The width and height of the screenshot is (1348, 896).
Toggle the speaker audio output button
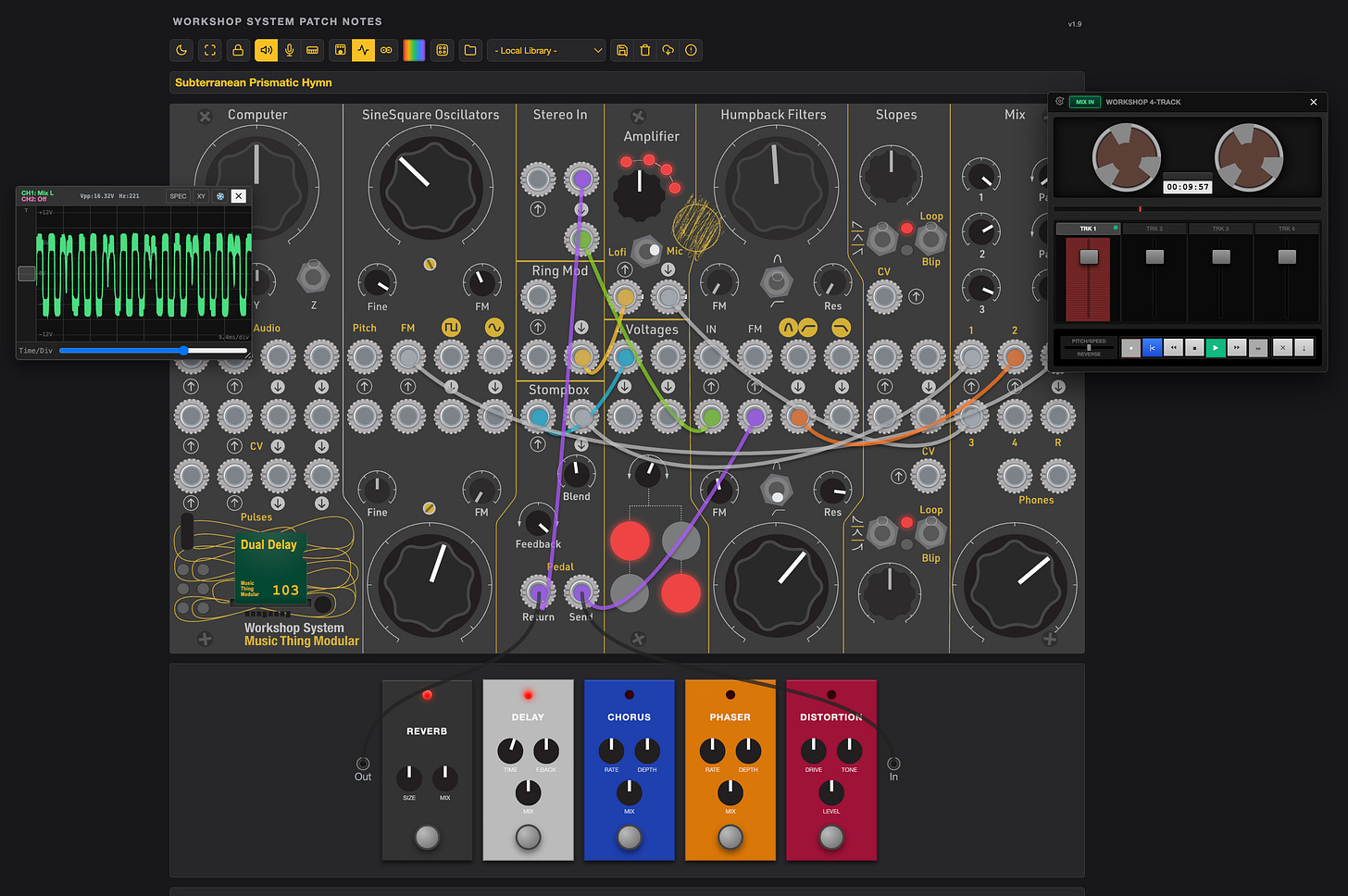(267, 50)
